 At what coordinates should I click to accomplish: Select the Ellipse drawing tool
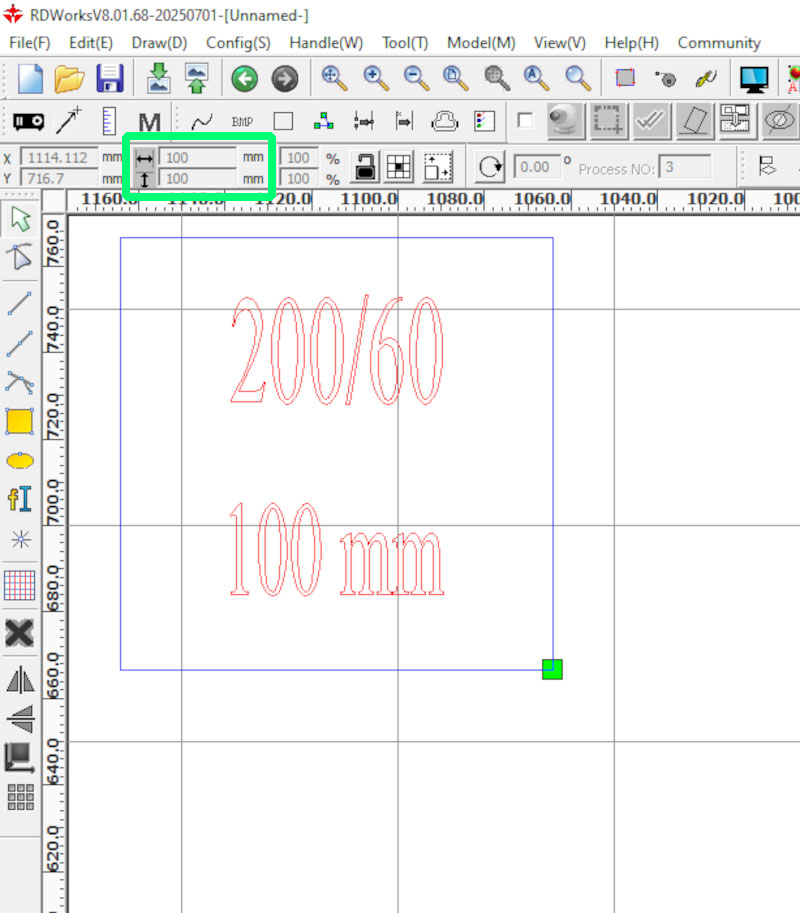(x=21, y=460)
